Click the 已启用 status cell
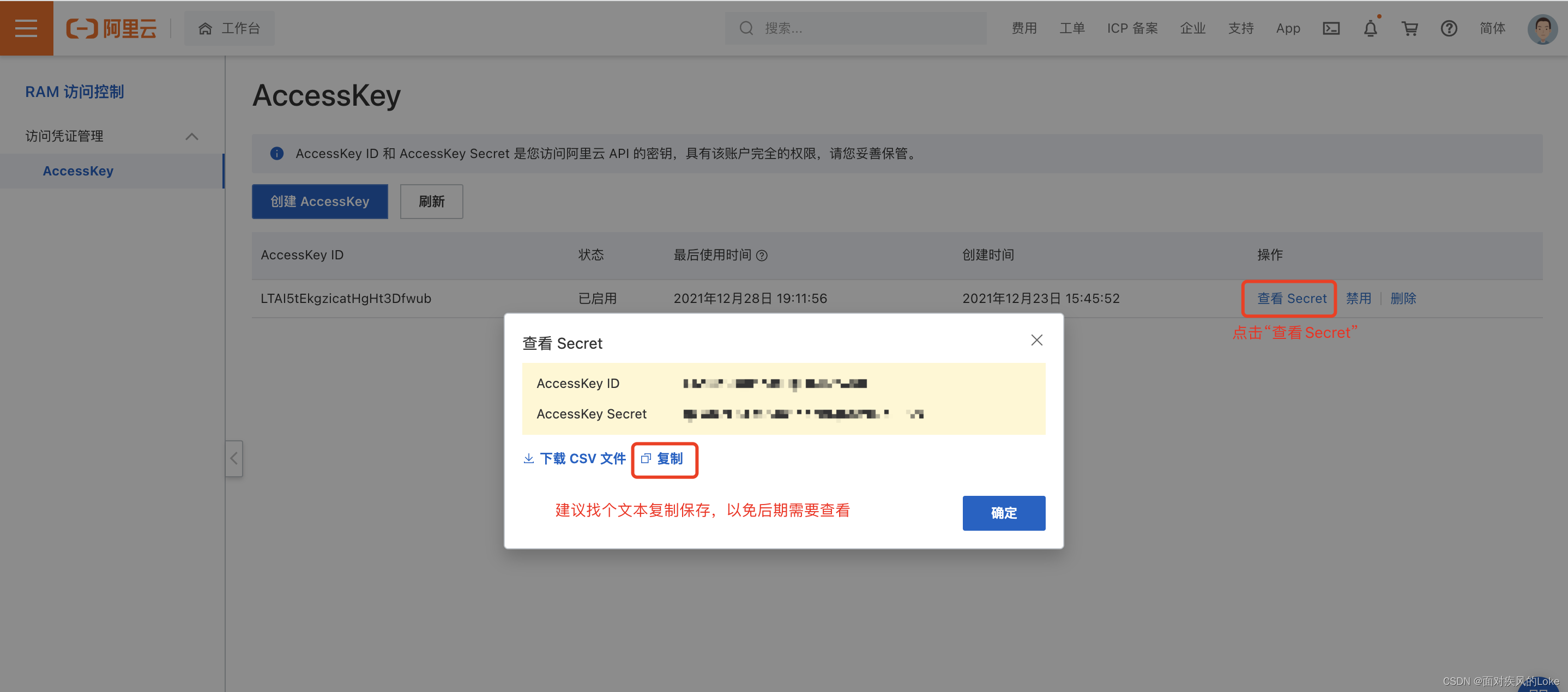1568x692 pixels. [597, 299]
